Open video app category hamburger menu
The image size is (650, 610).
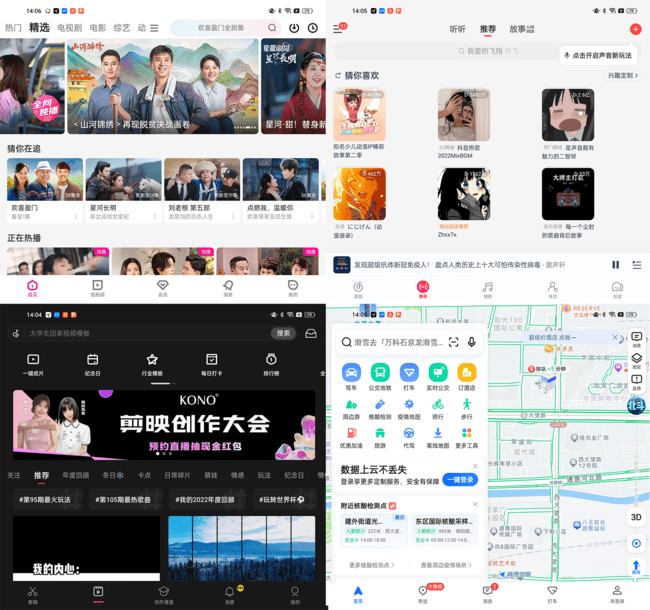point(154,28)
